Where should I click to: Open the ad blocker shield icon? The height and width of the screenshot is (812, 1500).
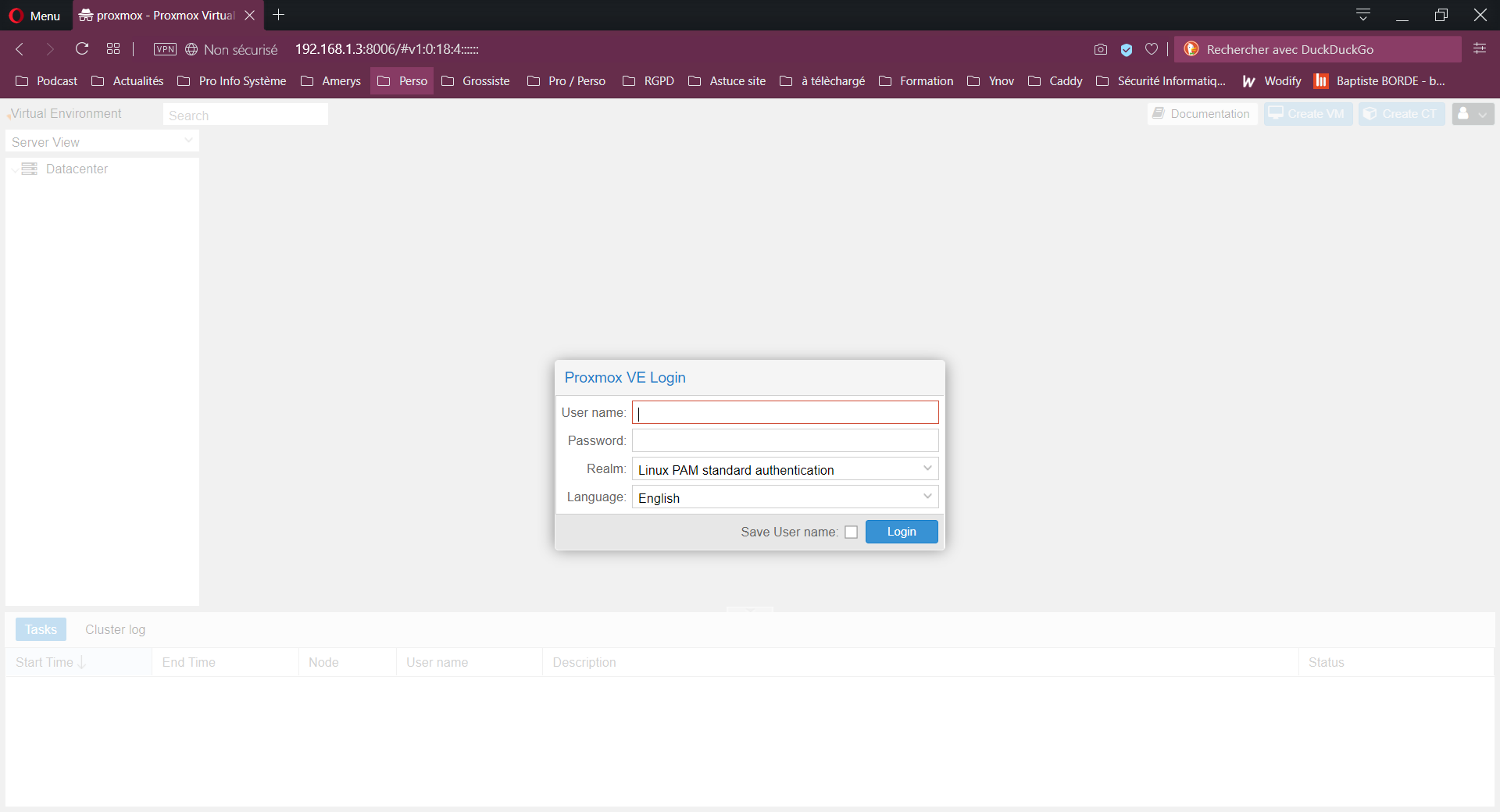[x=1127, y=49]
